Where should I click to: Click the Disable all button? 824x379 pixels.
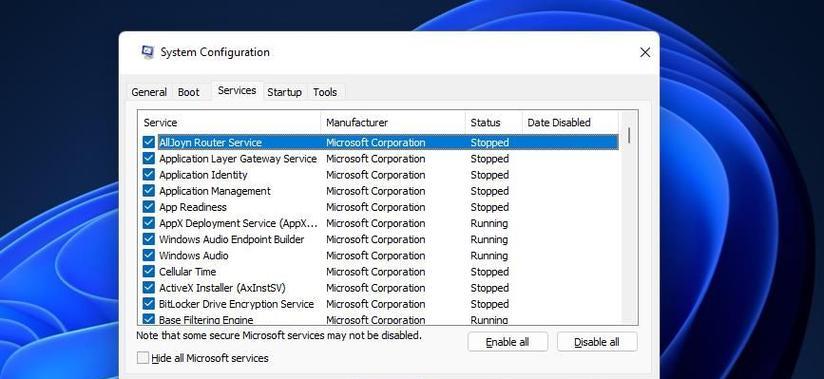coord(597,342)
